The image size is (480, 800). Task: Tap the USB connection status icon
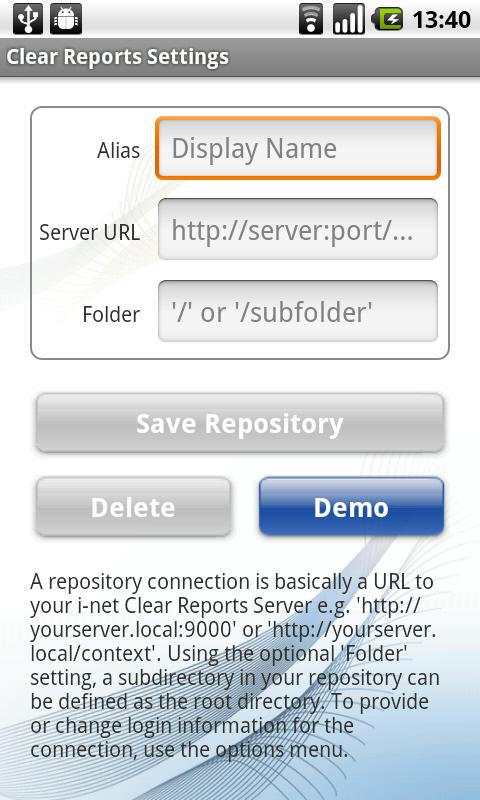pos(28,19)
